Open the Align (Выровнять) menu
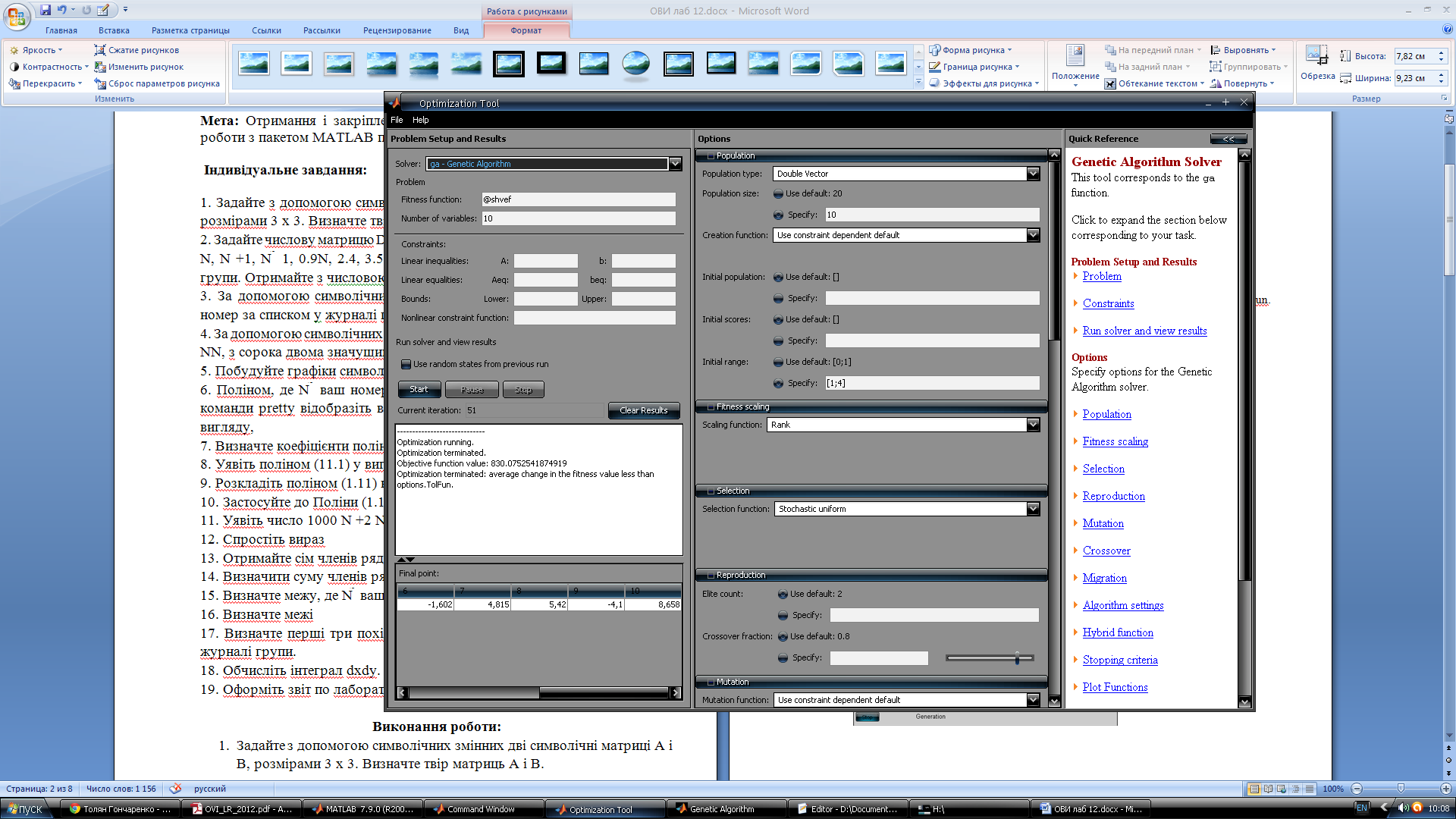Image resolution: width=1456 pixels, height=819 pixels. pyautogui.click(x=1243, y=50)
